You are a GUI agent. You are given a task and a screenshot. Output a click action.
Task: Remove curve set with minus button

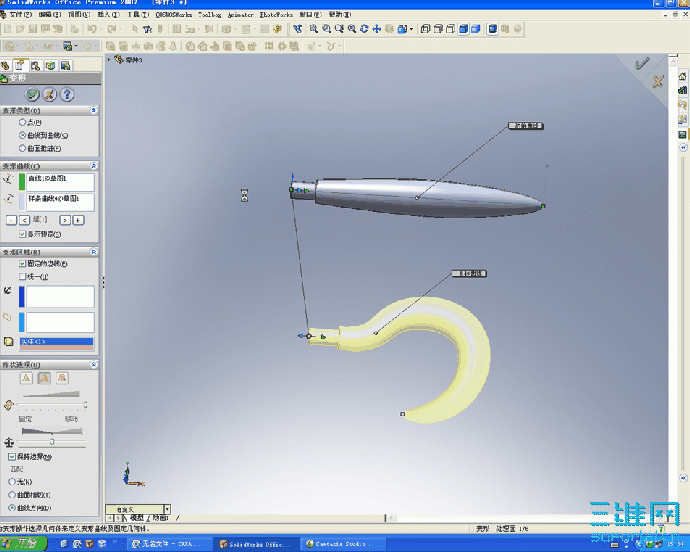(x=11, y=220)
